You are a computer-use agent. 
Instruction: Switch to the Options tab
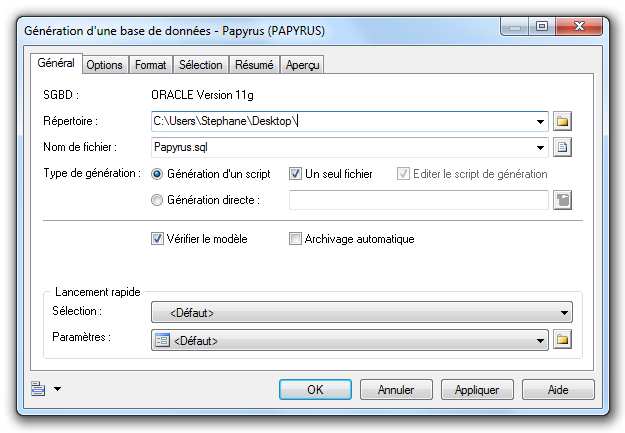(104, 65)
